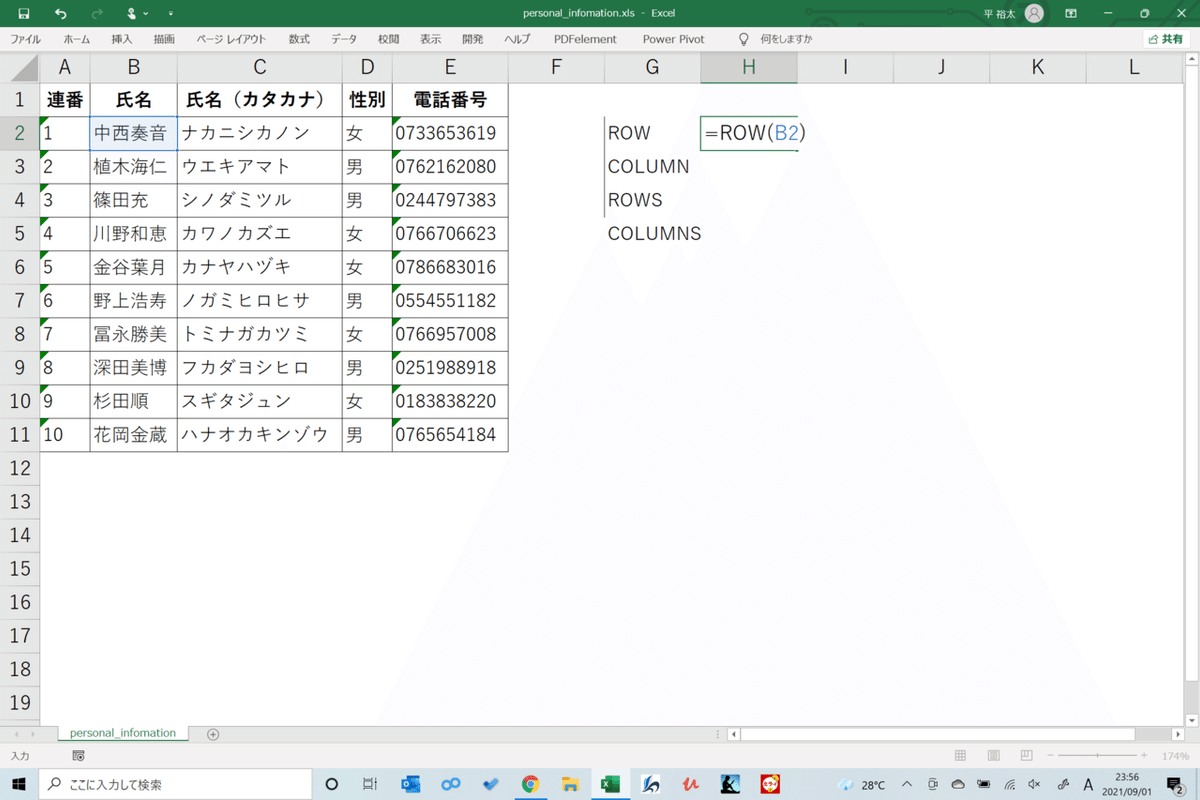Switch to the 挿入 ribbon tab

pyautogui.click(x=122, y=39)
